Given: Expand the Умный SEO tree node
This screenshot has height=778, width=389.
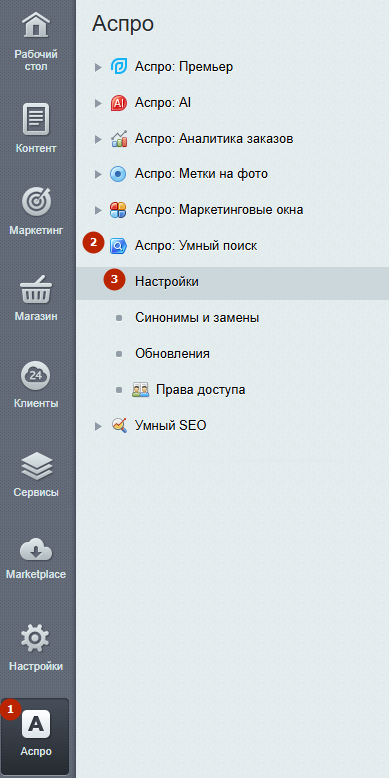Looking at the screenshot, I should click(98, 426).
